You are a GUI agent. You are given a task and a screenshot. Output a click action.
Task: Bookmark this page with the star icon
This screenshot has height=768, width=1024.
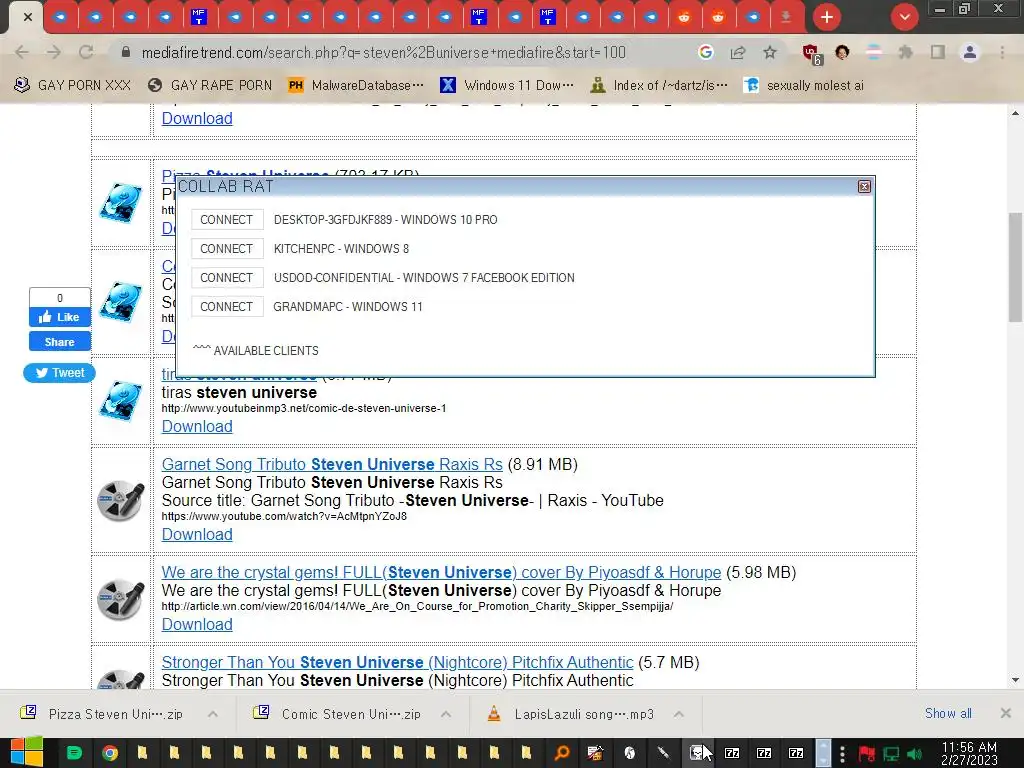click(x=770, y=52)
